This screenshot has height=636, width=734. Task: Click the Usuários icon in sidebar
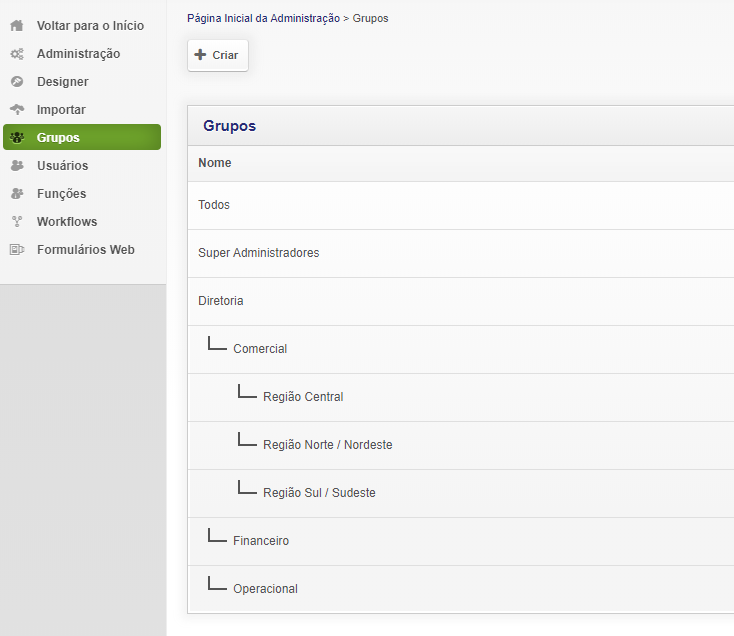pyautogui.click(x=17, y=166)
